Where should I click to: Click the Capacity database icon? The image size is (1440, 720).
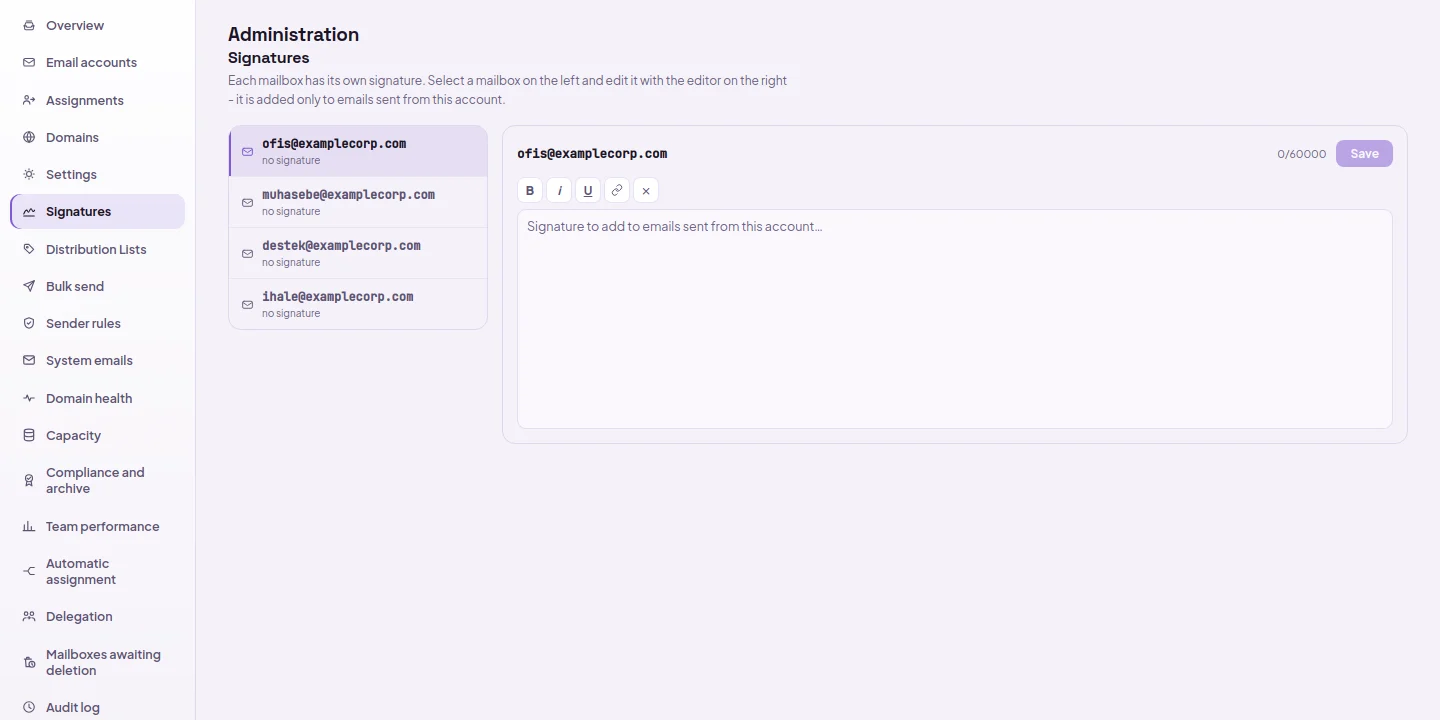[x=29, y=435]
